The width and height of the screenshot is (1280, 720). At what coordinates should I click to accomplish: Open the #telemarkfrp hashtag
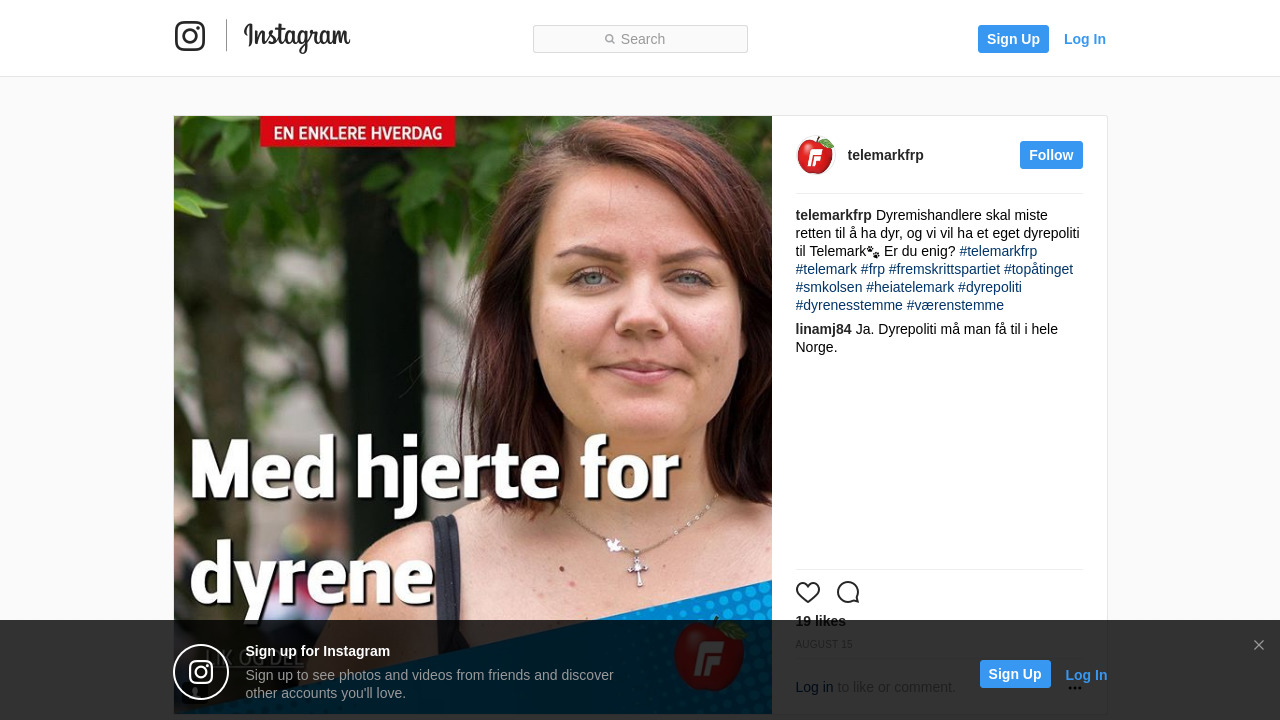pyautogui.click(x=998, y=251)
